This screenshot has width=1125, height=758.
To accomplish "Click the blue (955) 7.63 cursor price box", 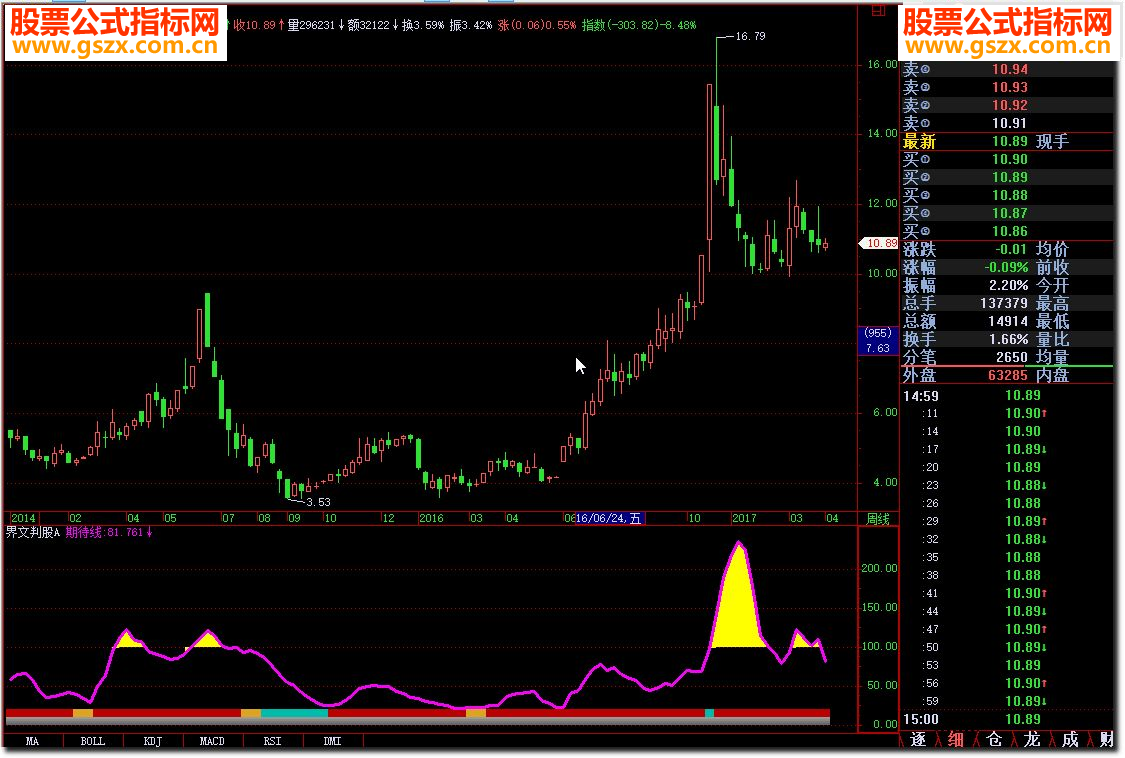I will (x=877, y=340).
